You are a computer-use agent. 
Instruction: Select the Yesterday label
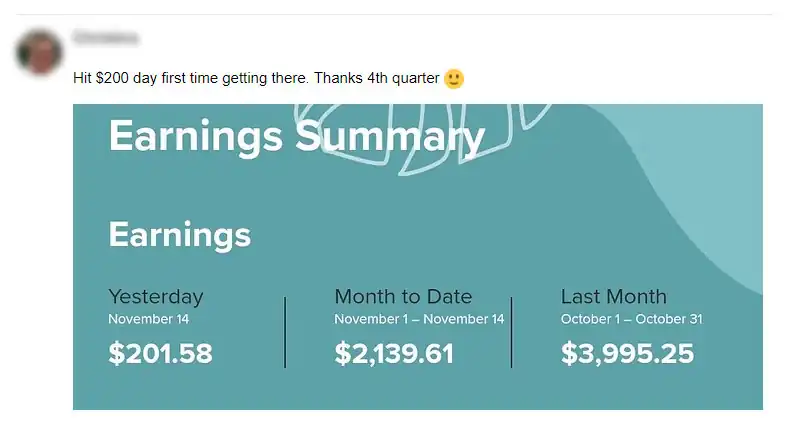(x=155, y=296)
